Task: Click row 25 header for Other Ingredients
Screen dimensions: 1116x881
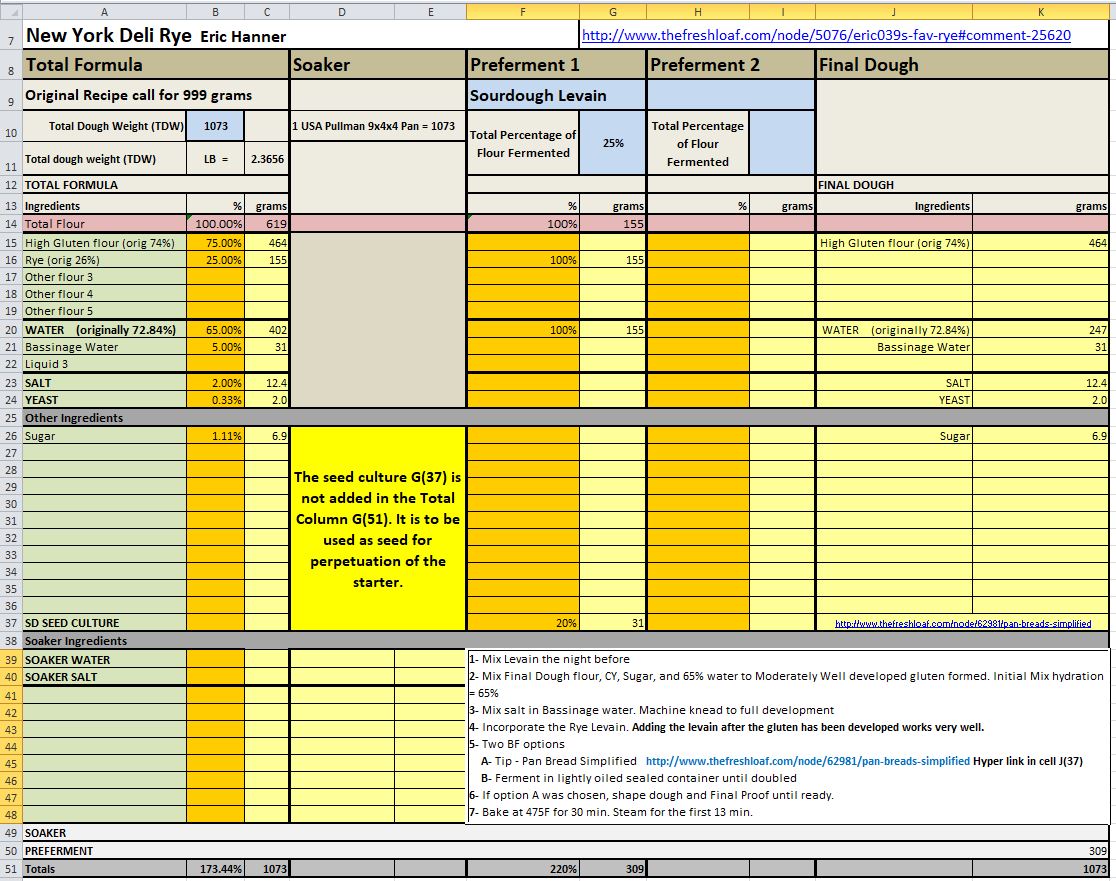Action: point(10,418)
